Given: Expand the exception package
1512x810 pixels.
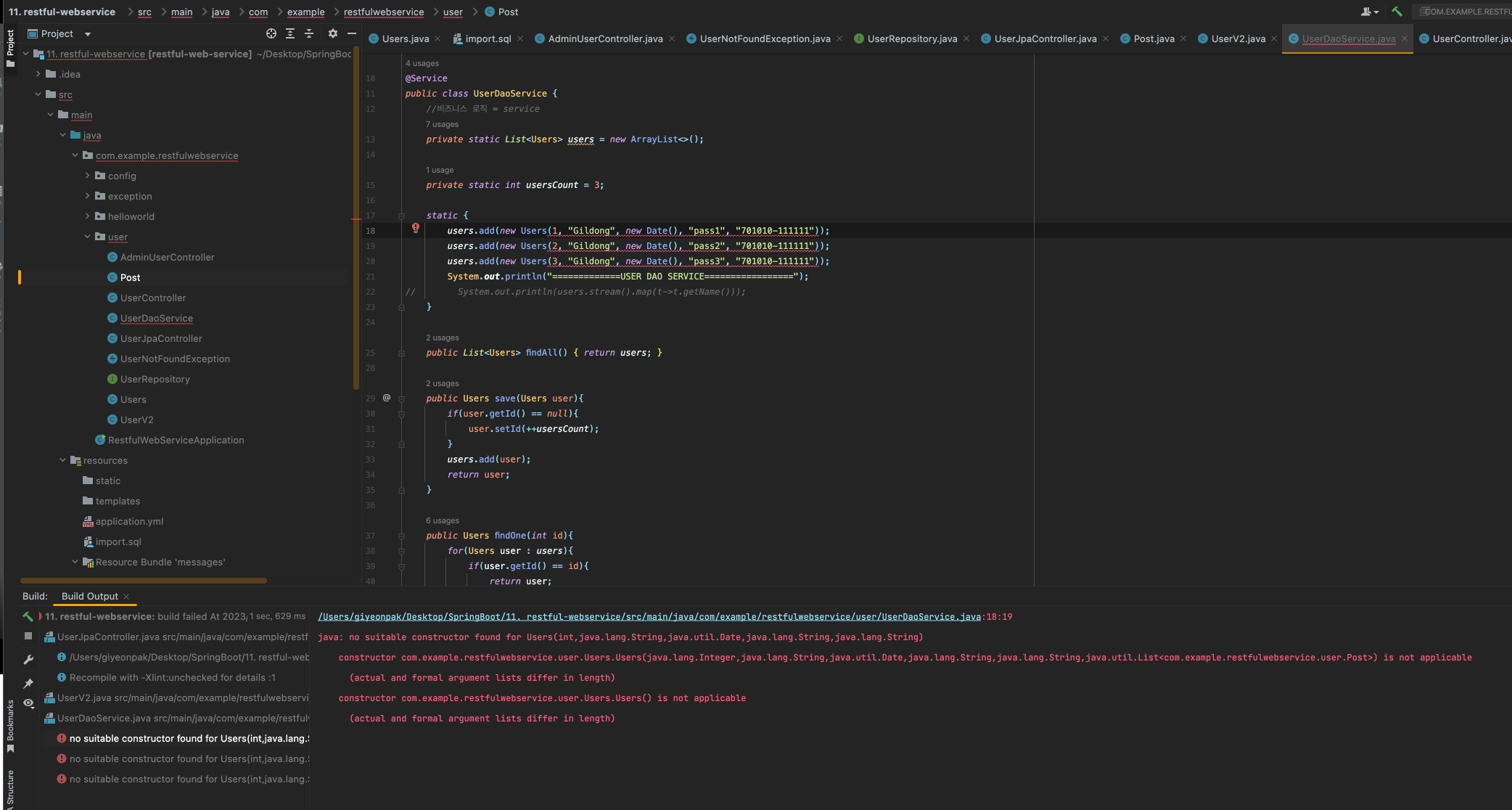Looking at the screenshot, I should pos(87,196).
